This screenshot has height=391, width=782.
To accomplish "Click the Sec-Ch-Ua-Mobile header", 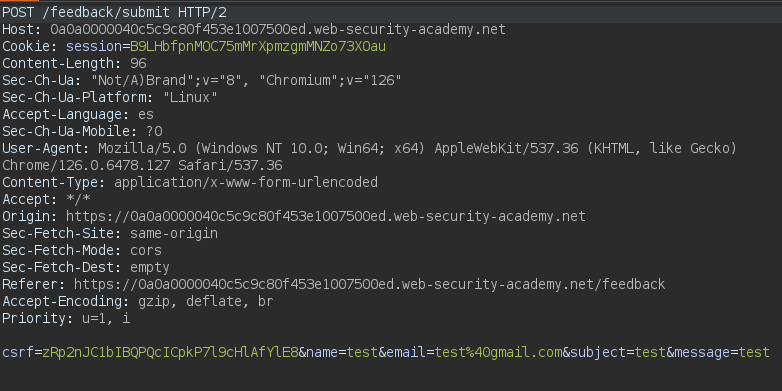I will (82, 132).
